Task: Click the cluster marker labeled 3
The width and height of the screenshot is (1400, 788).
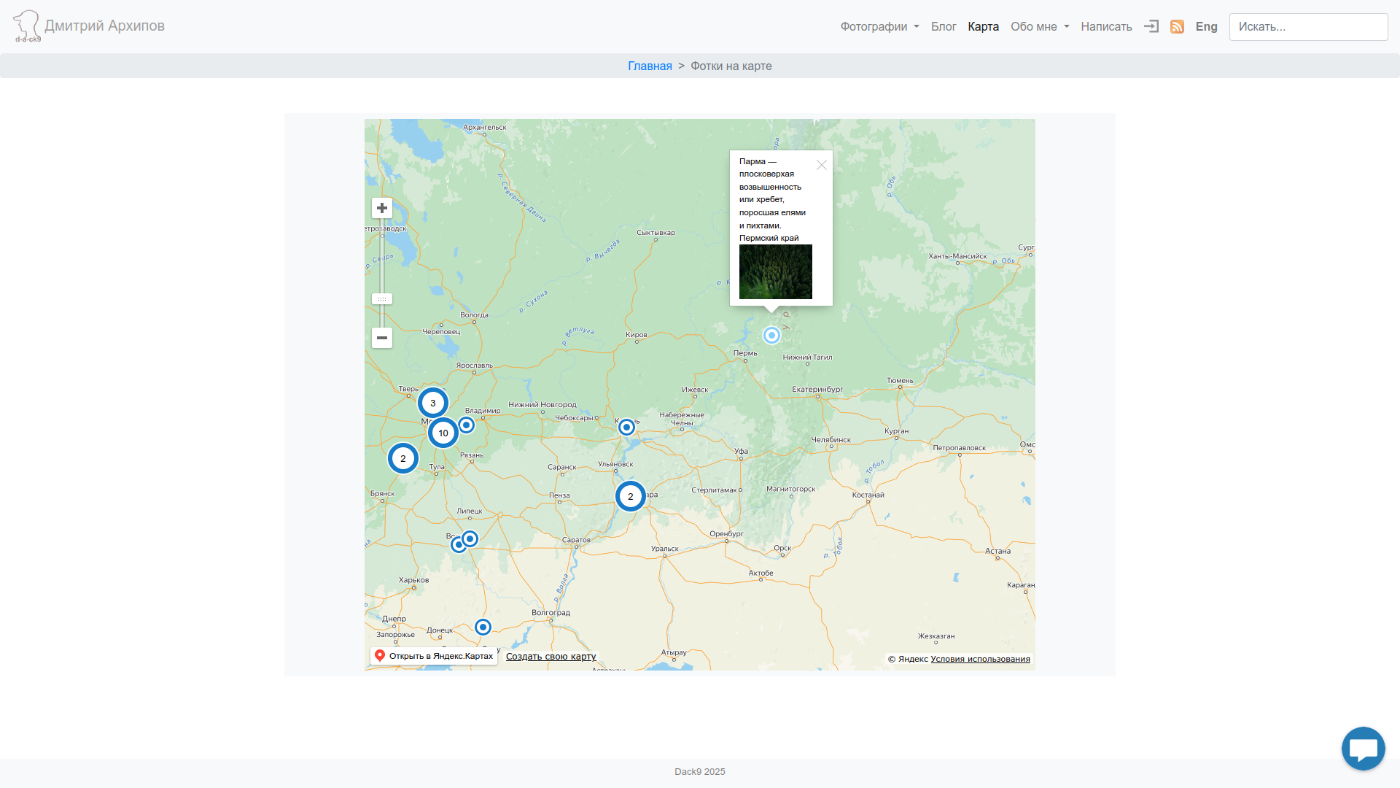Action: [432, 403]
